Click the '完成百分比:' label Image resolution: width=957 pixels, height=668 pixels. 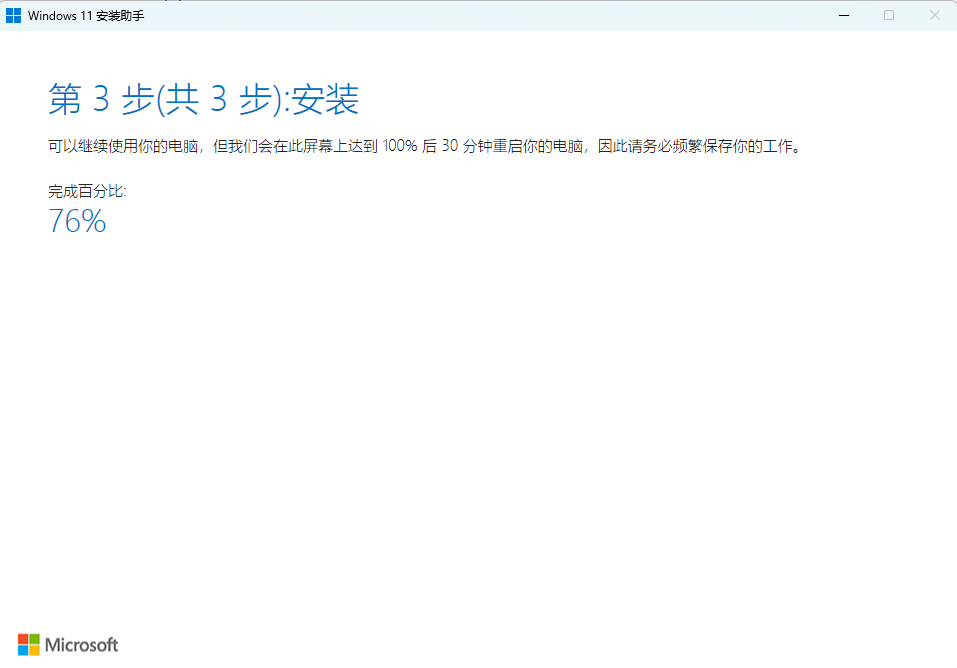coord(87,191)
